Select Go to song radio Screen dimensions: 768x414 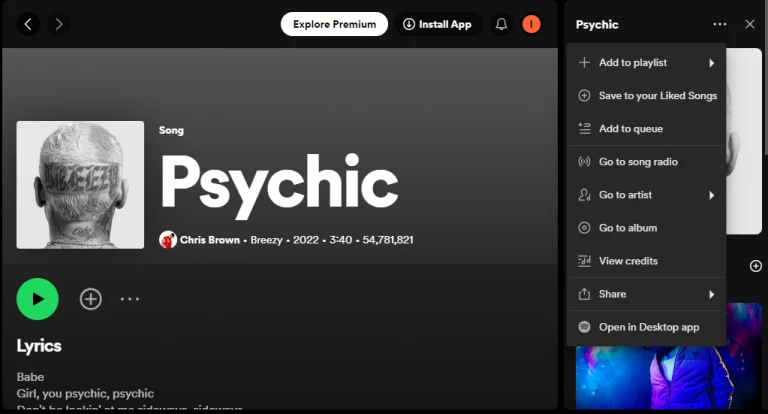pyautogui.click(x=638, y=162)
